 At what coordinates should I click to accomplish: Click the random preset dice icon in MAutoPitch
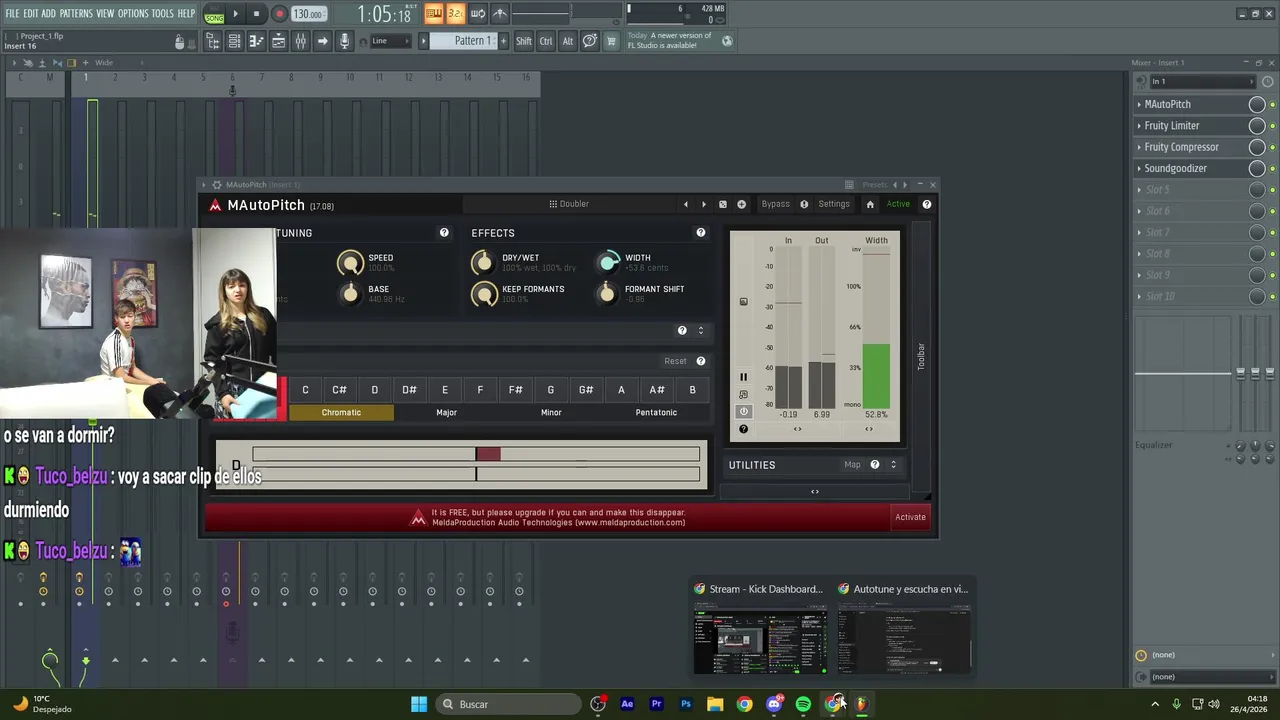coord(723,204)
